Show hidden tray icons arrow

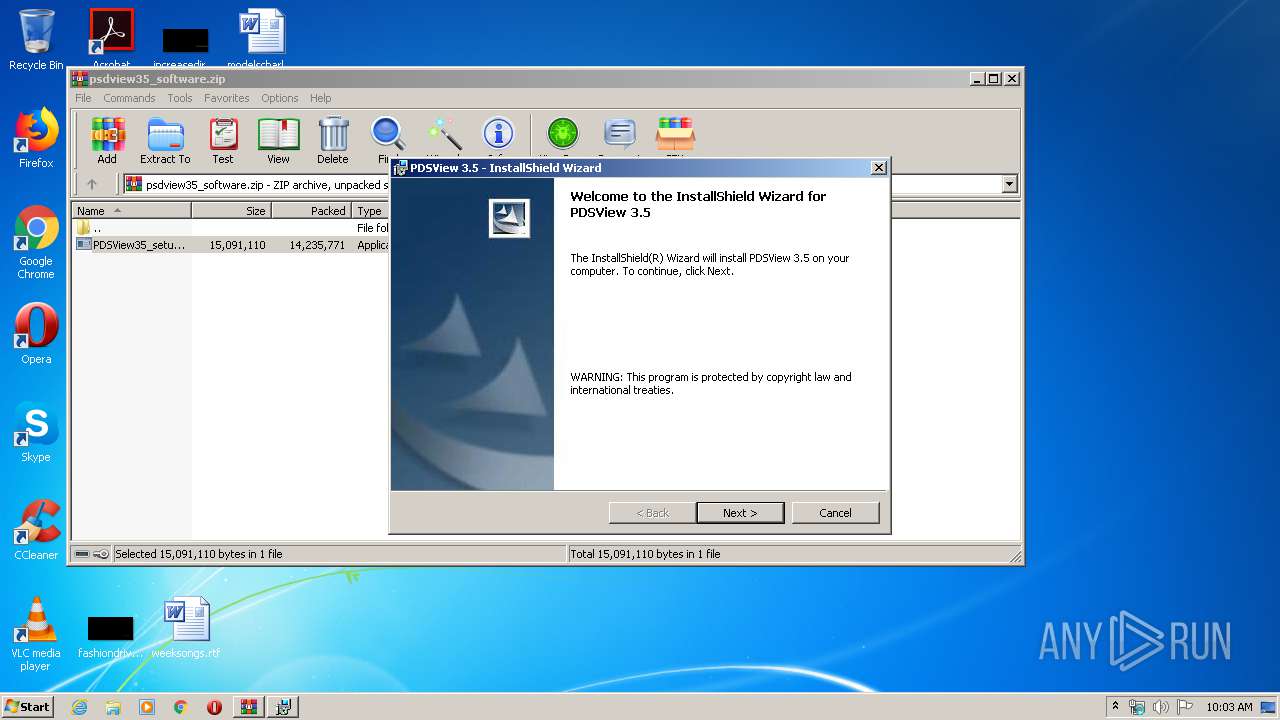tap(1116, 707)
